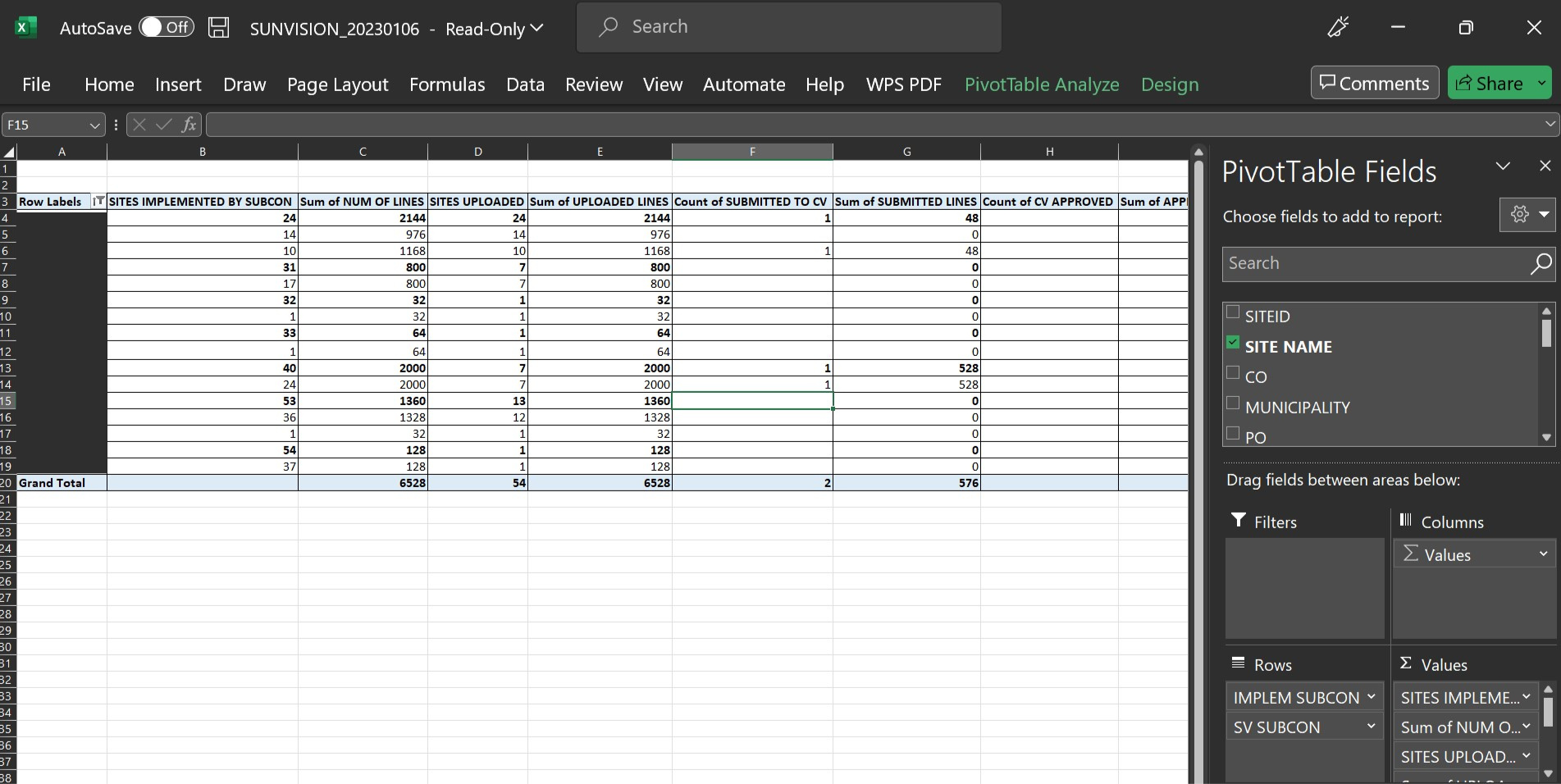Open the Share button dropdown arrow
Image resolution: width=1561 pixels, height=784 pixels.
1541,84
